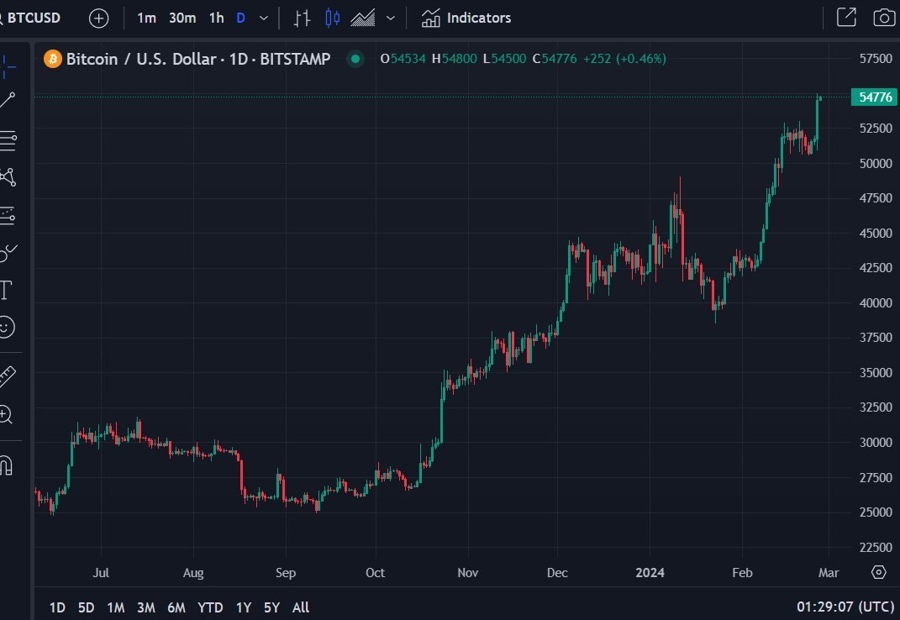Click the 54776 current price label
The width and height of the screenshot is (900, 620).
pos(875,97)
